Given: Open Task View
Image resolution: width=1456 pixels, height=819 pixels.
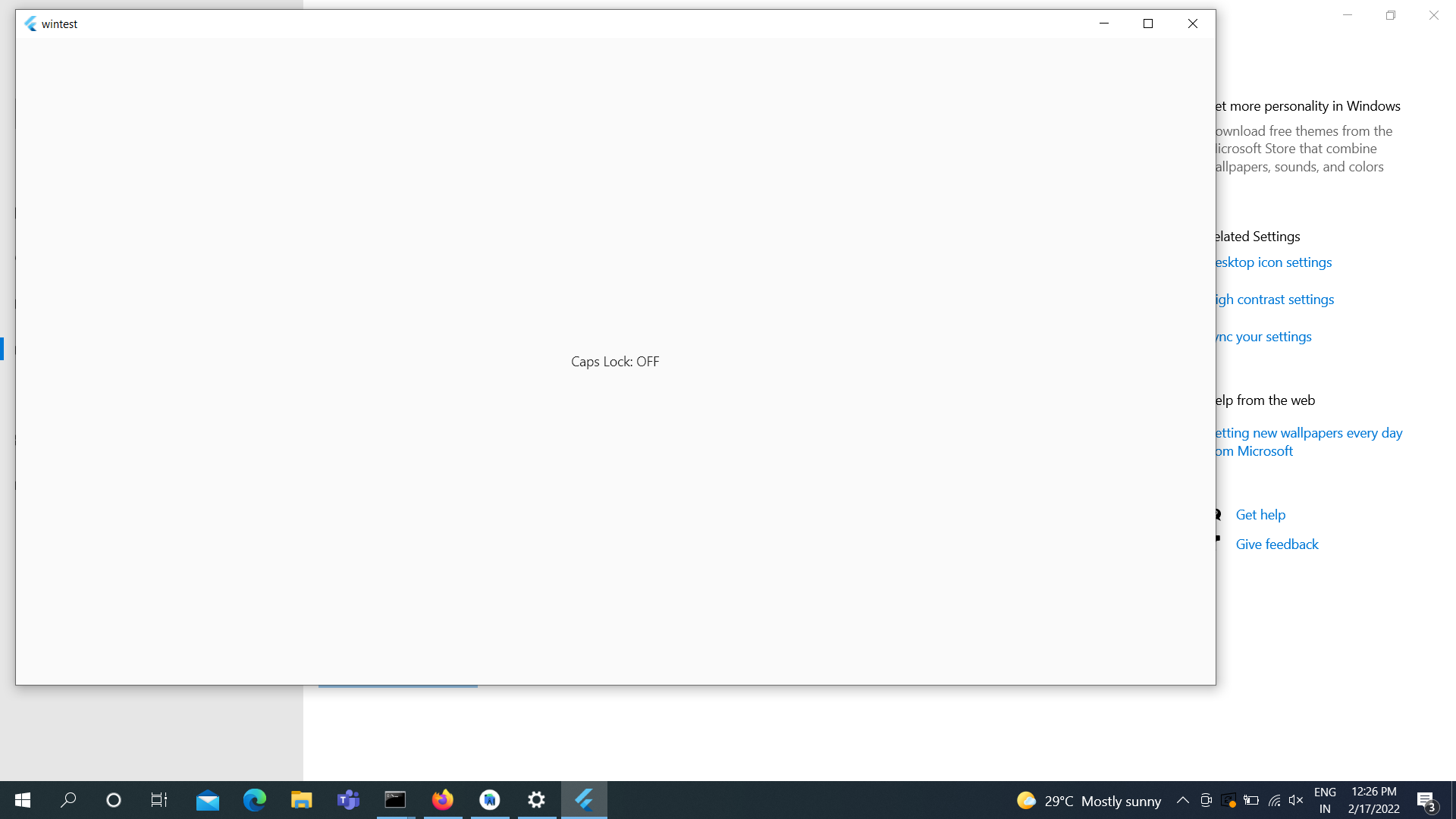Looking at the screenshot, I should (x=158, y=800).
